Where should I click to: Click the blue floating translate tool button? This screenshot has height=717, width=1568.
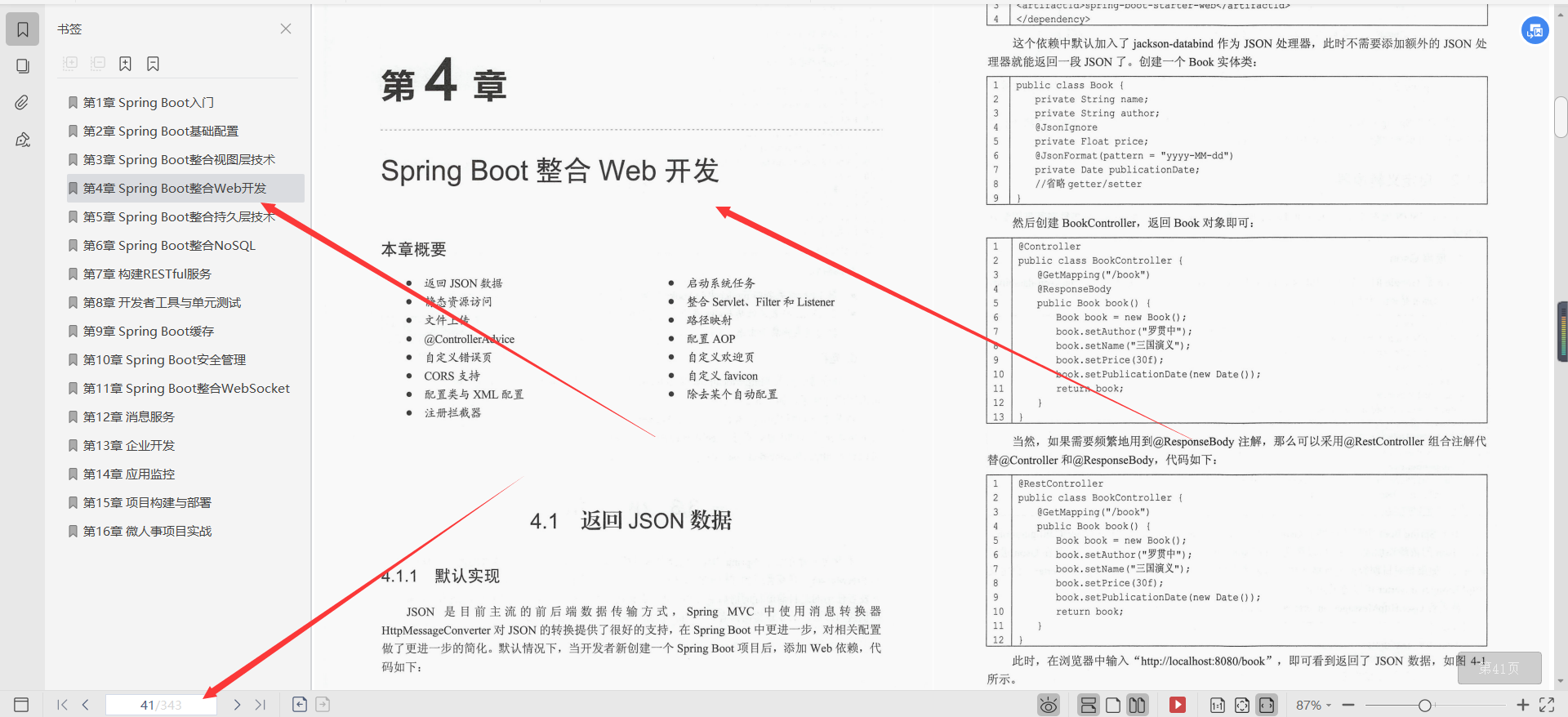coord(1535,31)
